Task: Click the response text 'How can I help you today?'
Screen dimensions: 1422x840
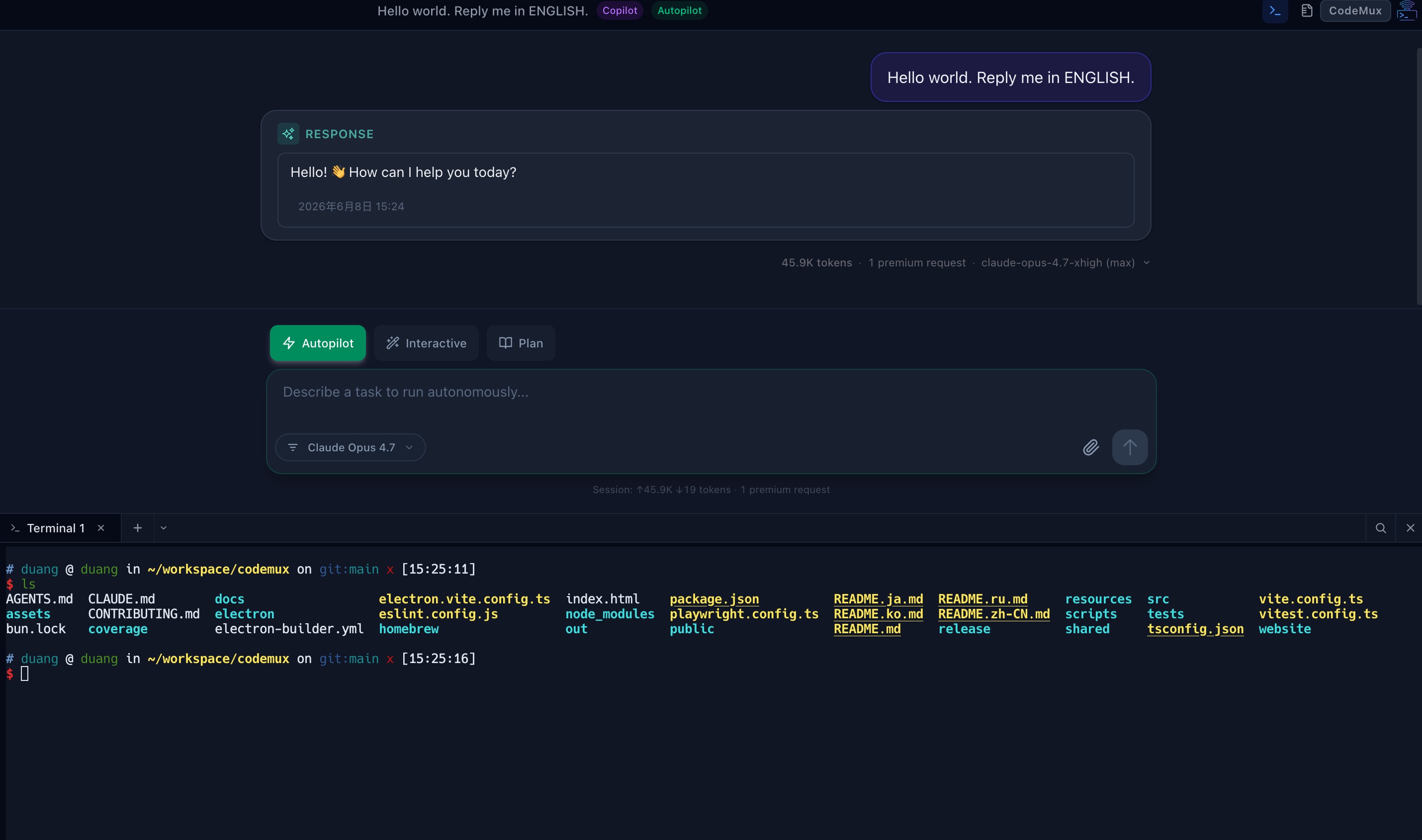Action: [433, 172]
